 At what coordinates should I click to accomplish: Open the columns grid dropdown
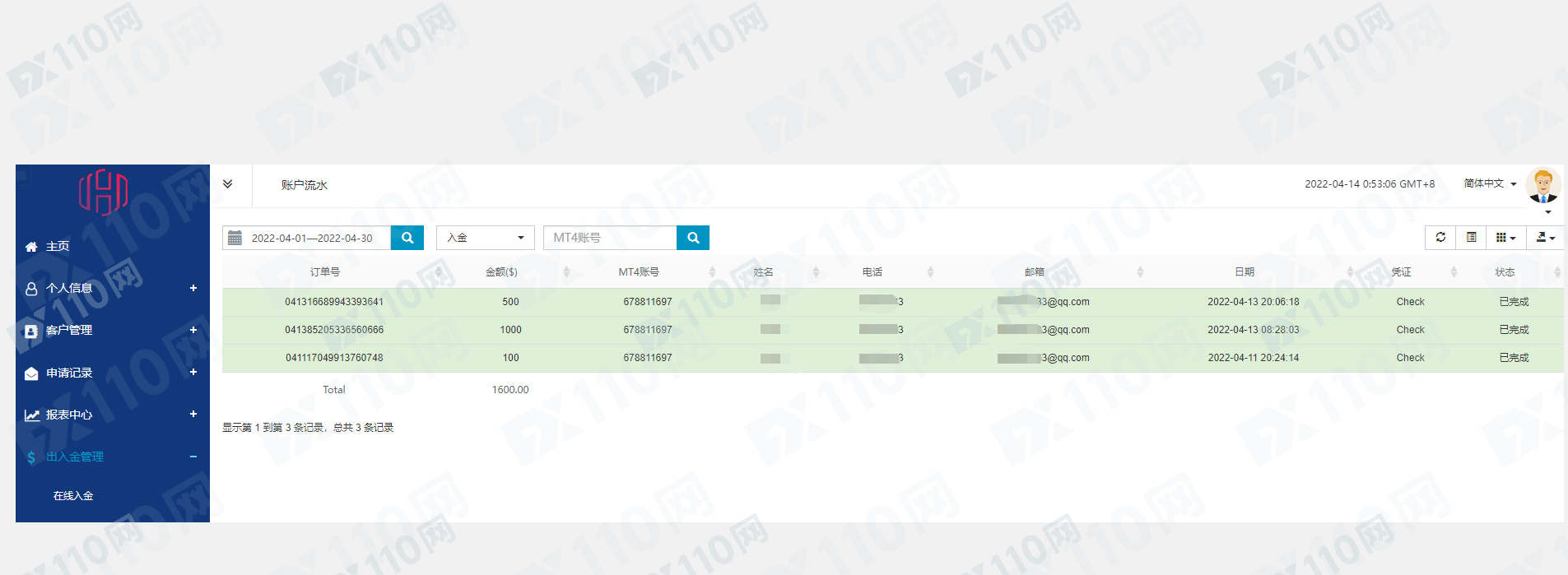1505,238
